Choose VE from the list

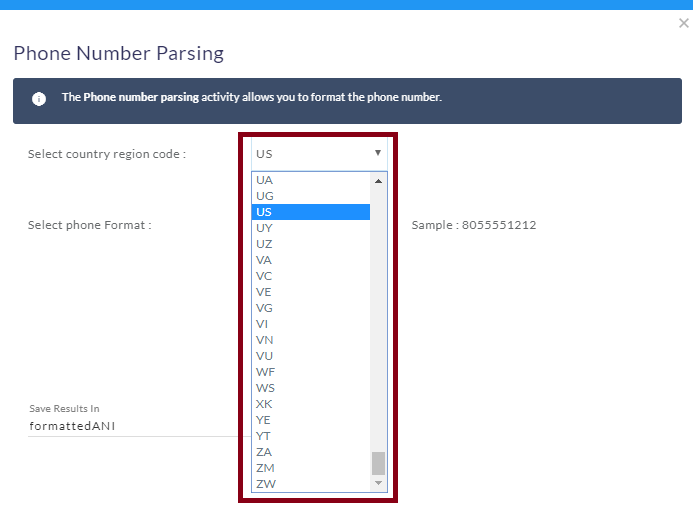[x=311, y=292]
